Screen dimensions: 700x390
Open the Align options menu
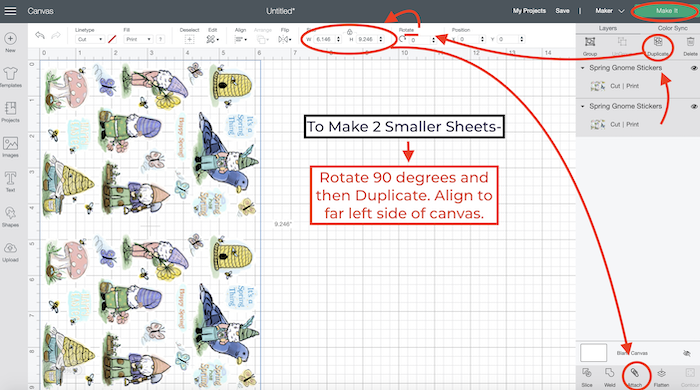(x=241, y=39)
